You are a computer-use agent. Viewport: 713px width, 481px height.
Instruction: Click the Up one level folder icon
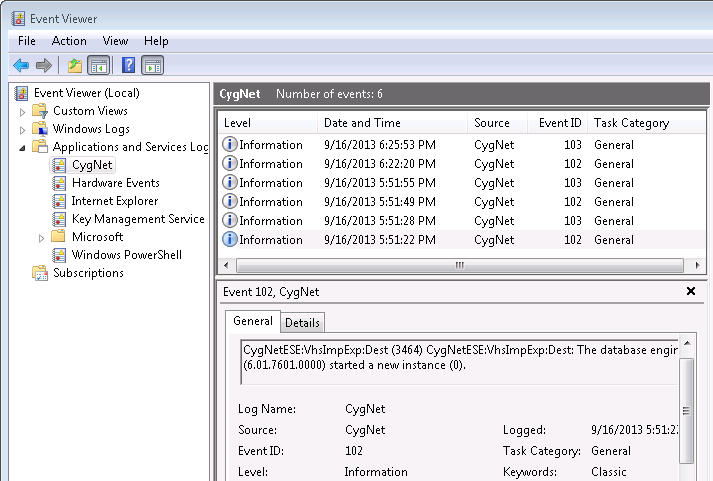pyautogui.click(x=75, y=65)
